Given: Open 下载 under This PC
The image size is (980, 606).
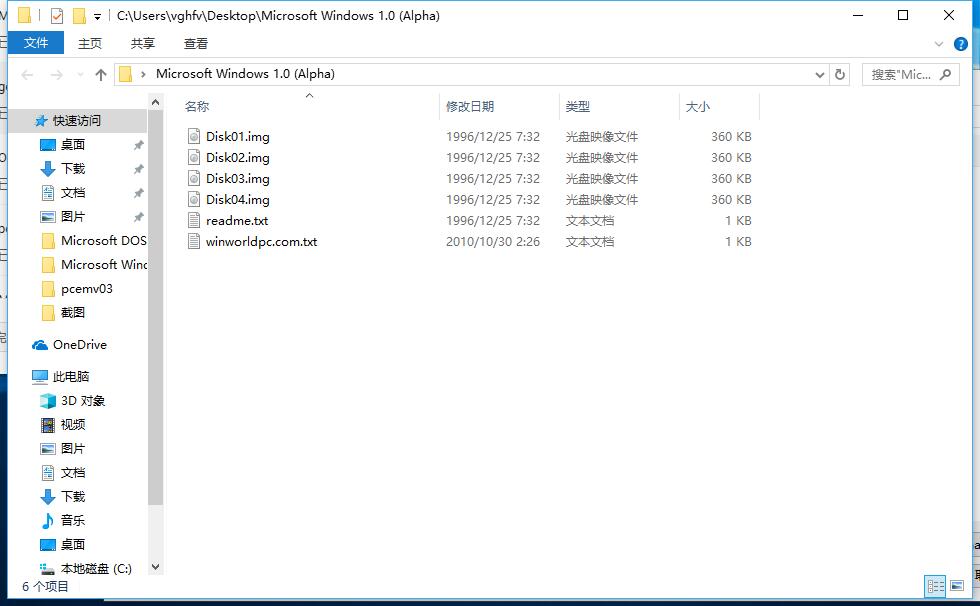Looking at the screenshot, I should pyautogui.click(x=73, y=497).
